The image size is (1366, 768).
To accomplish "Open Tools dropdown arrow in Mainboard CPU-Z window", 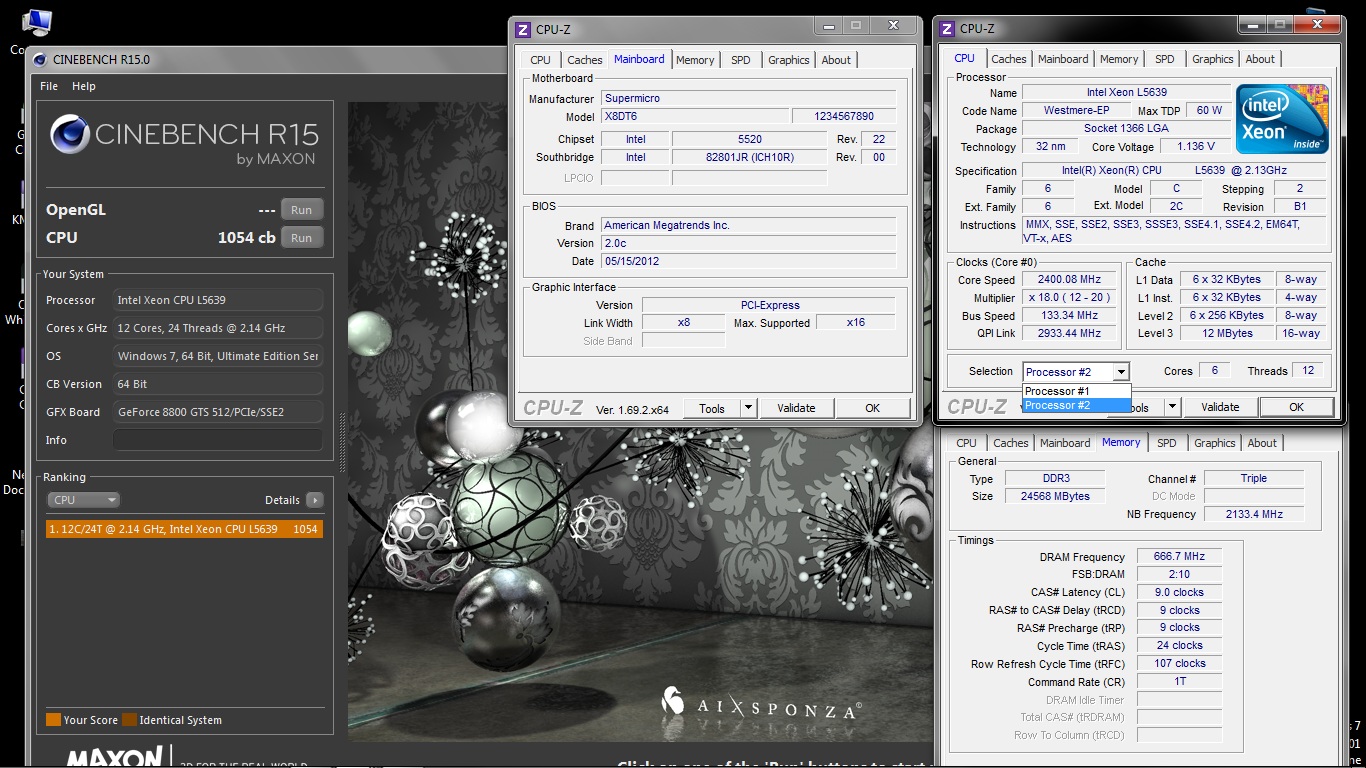I will tap(748, 408).
